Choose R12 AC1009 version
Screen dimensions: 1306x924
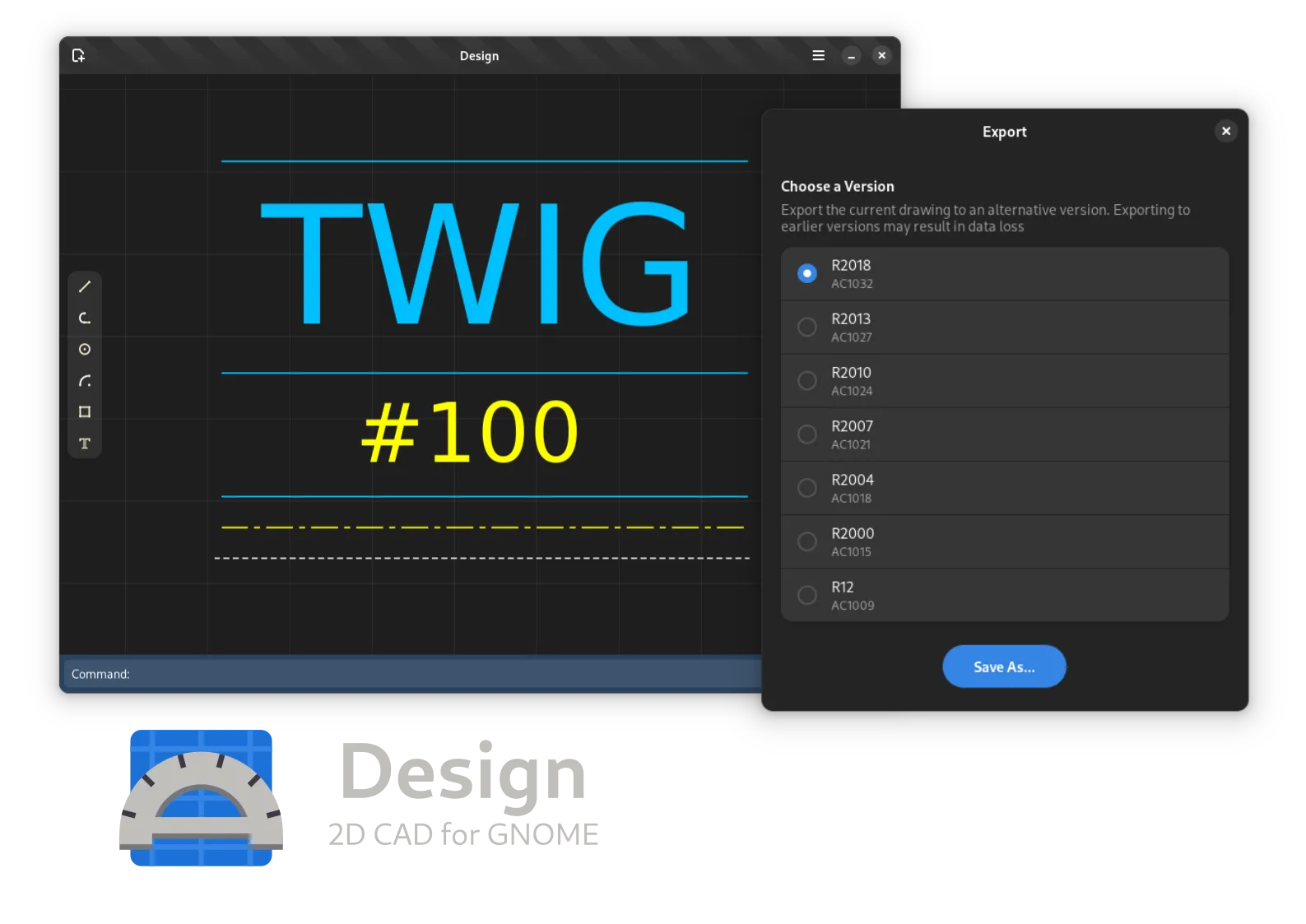click(1004, 595)
